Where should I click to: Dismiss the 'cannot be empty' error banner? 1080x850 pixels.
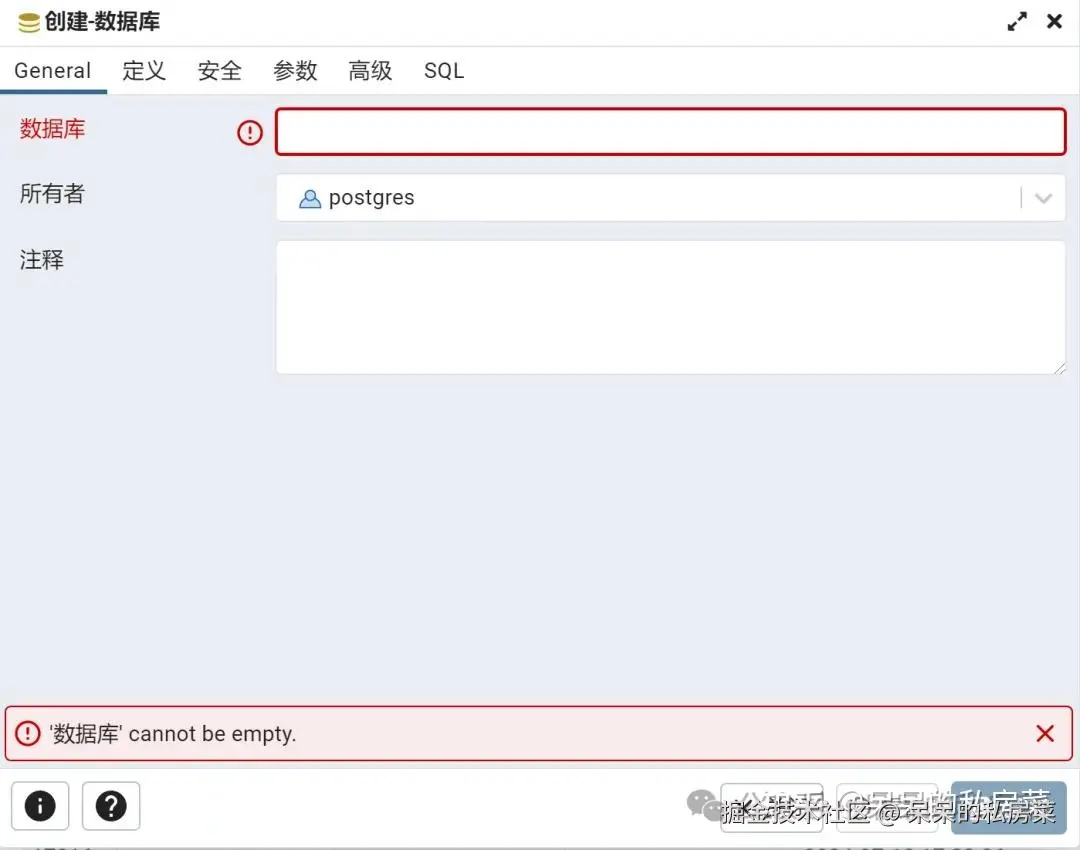tap(1045, 734)
